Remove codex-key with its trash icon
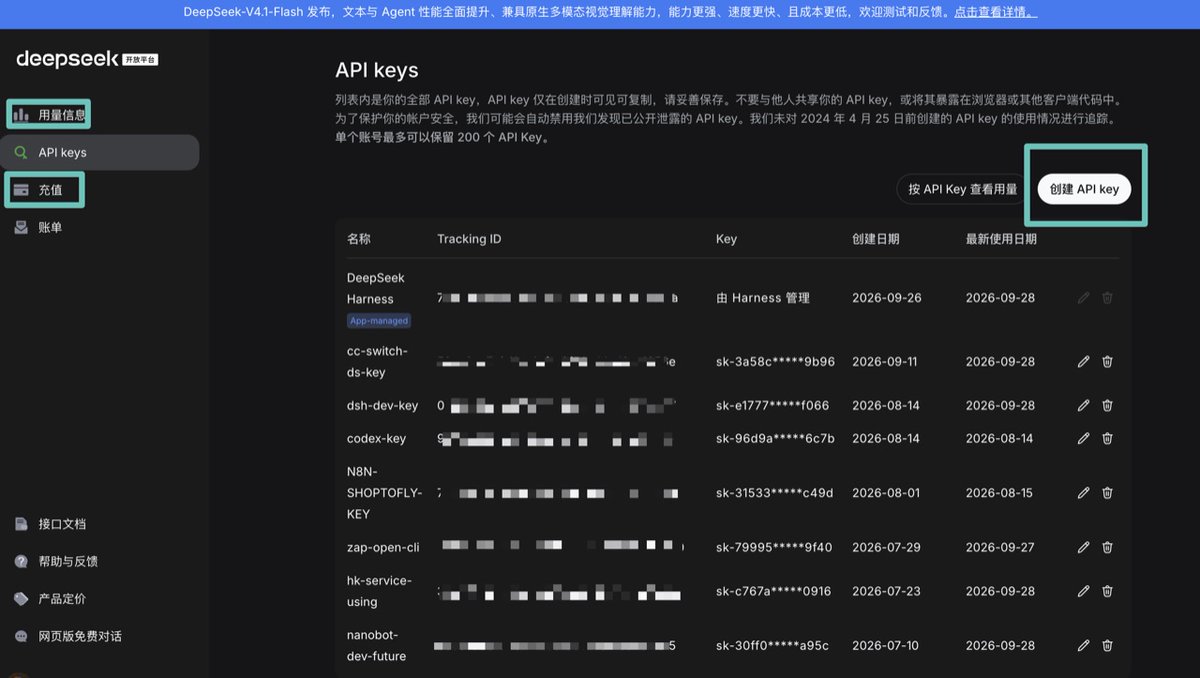Image resolution: width=1200 pixels, height=678 pixels. pyautogui.click(x=1107, y=439)
